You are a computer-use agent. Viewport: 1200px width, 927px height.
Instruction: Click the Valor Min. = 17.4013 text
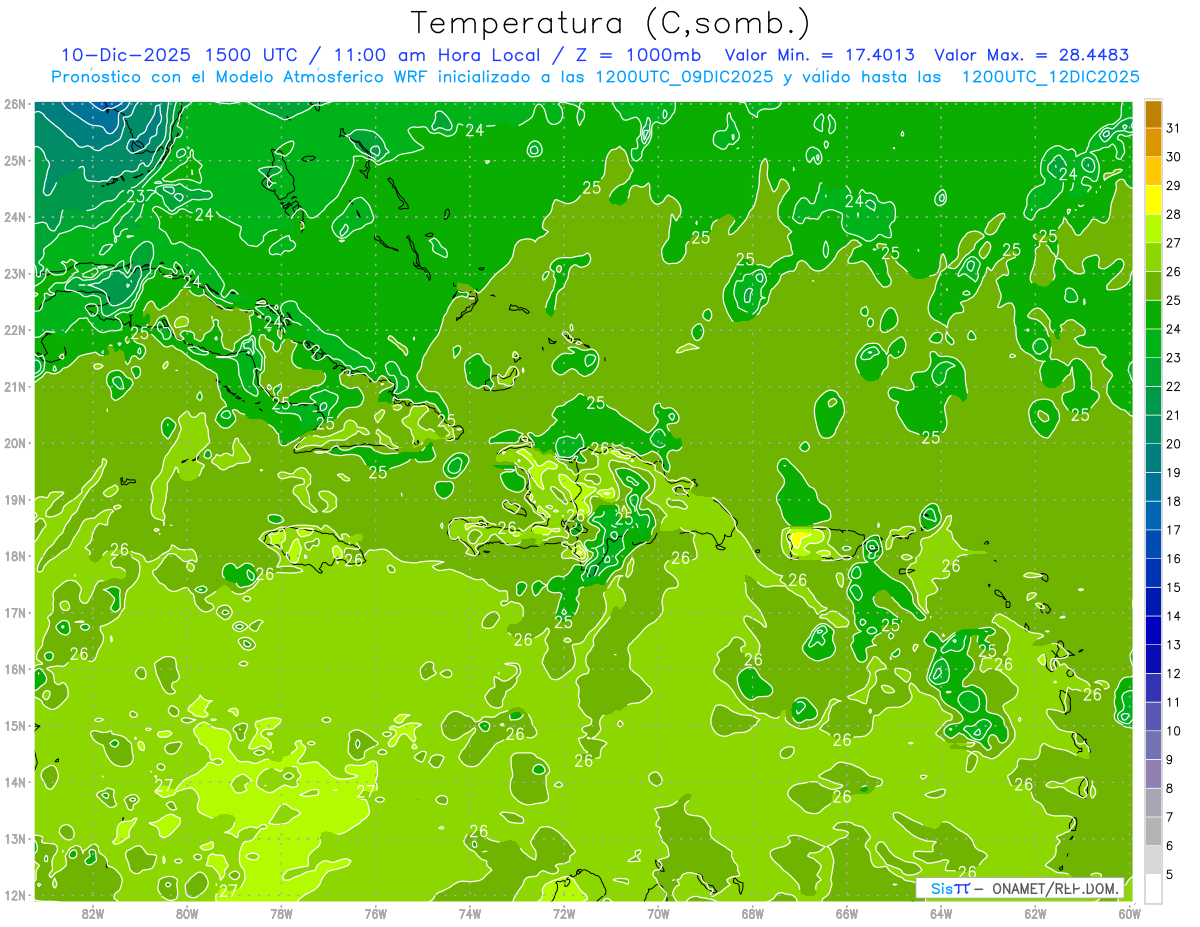[x=818, y=54]
